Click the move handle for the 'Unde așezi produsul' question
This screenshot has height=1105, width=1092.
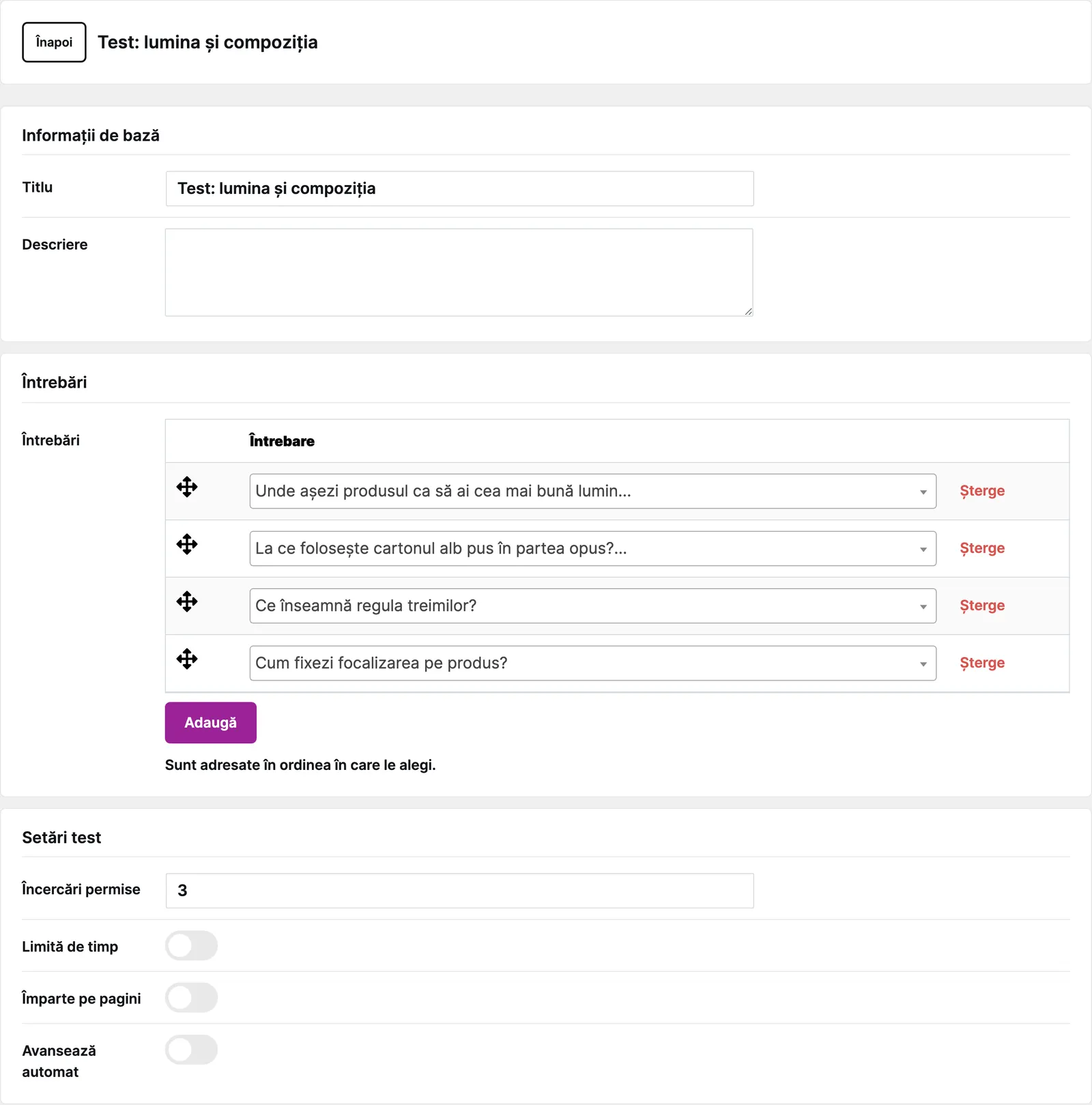point(187,487)
